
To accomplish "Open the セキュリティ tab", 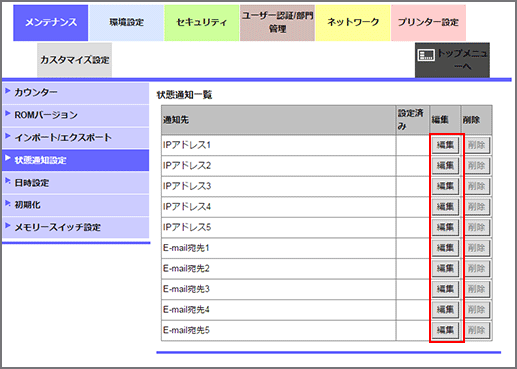I will point(202,23).
